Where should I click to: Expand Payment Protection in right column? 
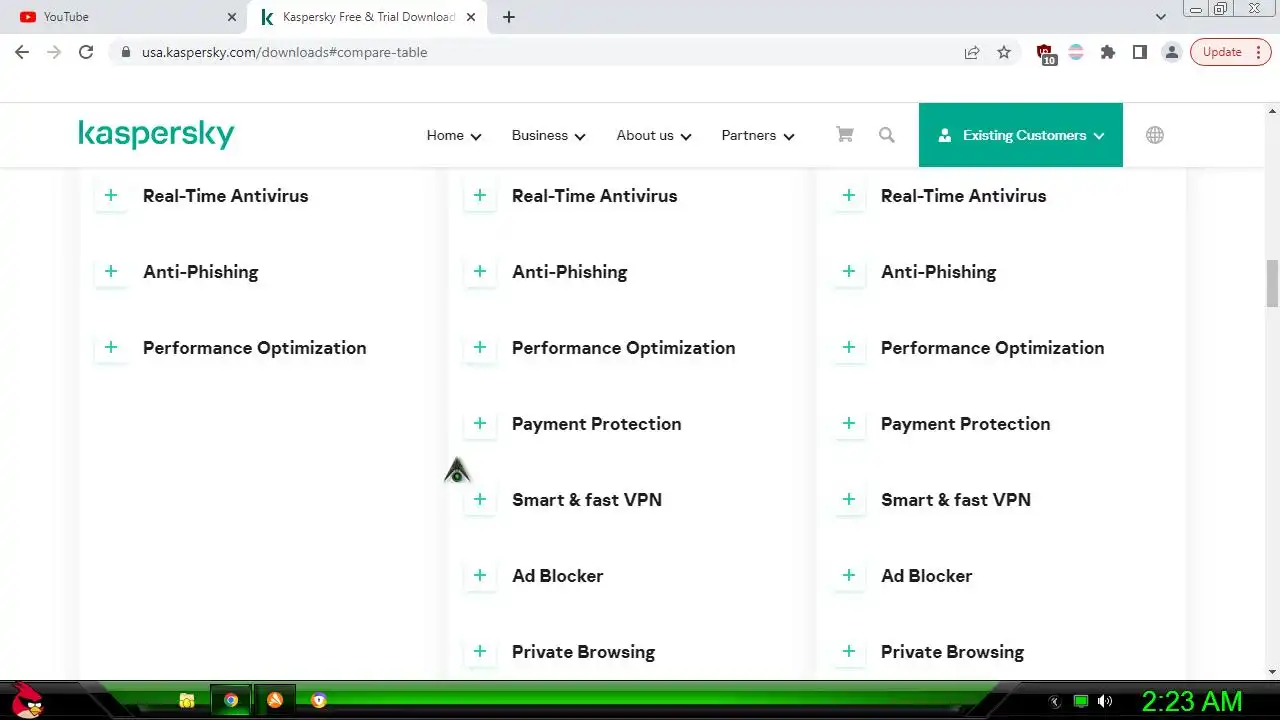849,423
